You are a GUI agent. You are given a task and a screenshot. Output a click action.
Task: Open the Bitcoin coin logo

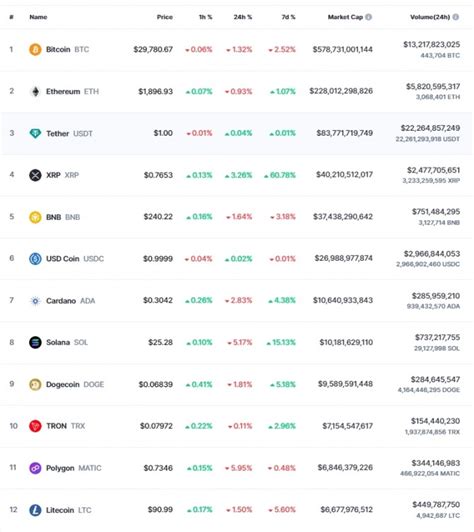point(35,50)
